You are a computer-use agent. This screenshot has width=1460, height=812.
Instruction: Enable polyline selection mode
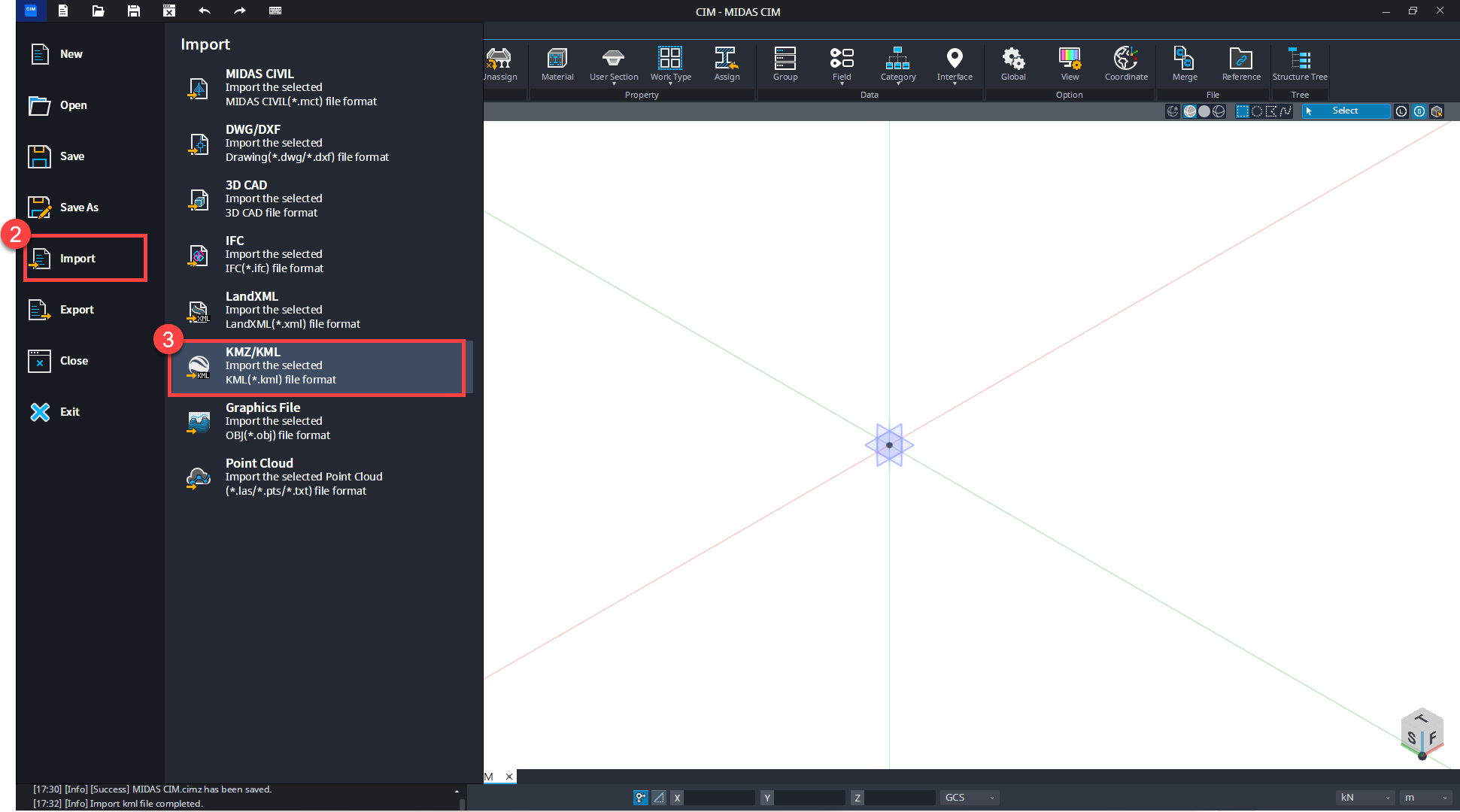[1285, 111]
